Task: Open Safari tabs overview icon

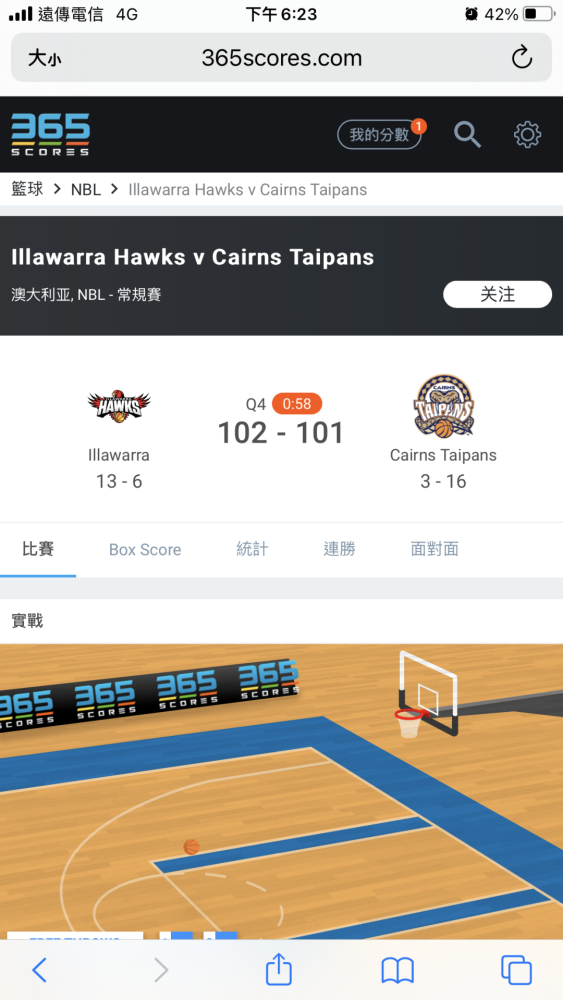Action: (516, 970)
